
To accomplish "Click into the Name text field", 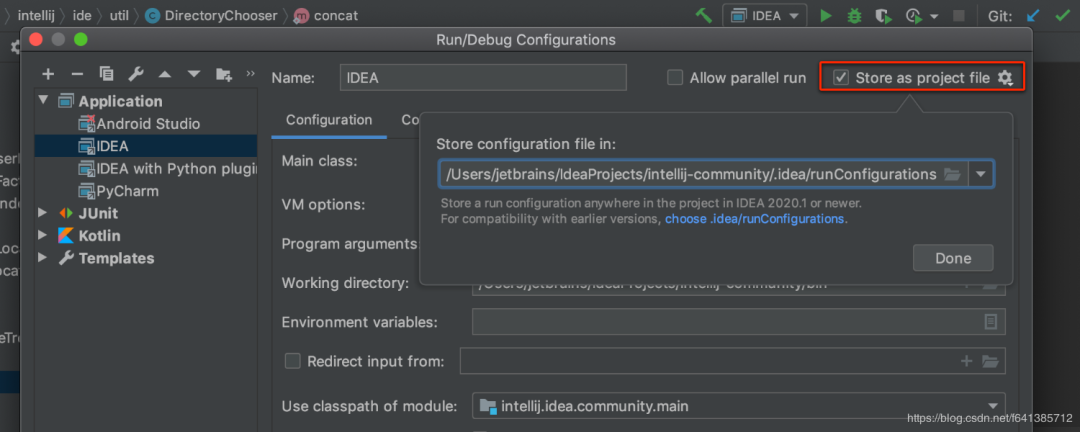I will 484,78.
